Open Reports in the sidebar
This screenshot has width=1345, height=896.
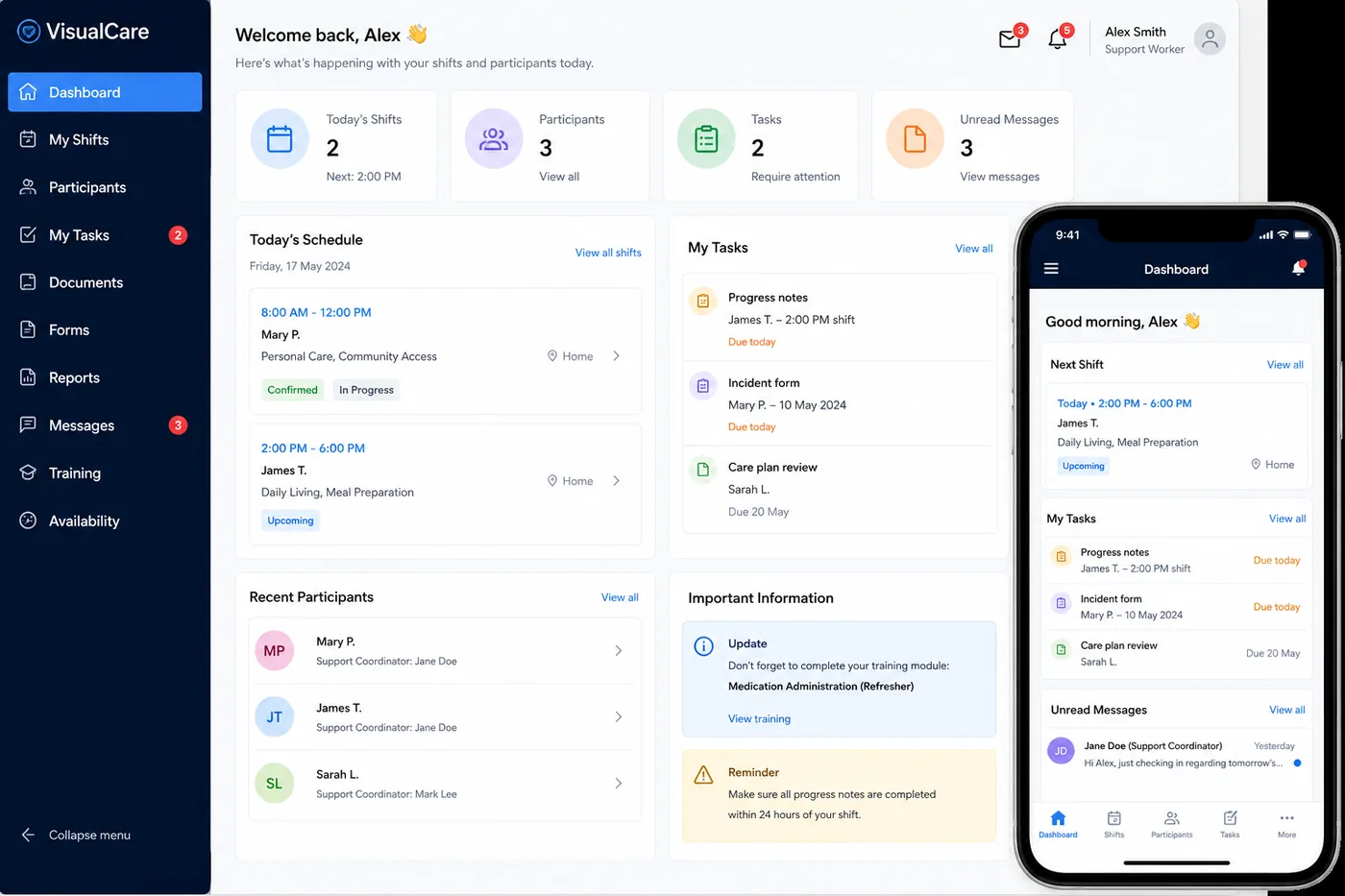105,377
